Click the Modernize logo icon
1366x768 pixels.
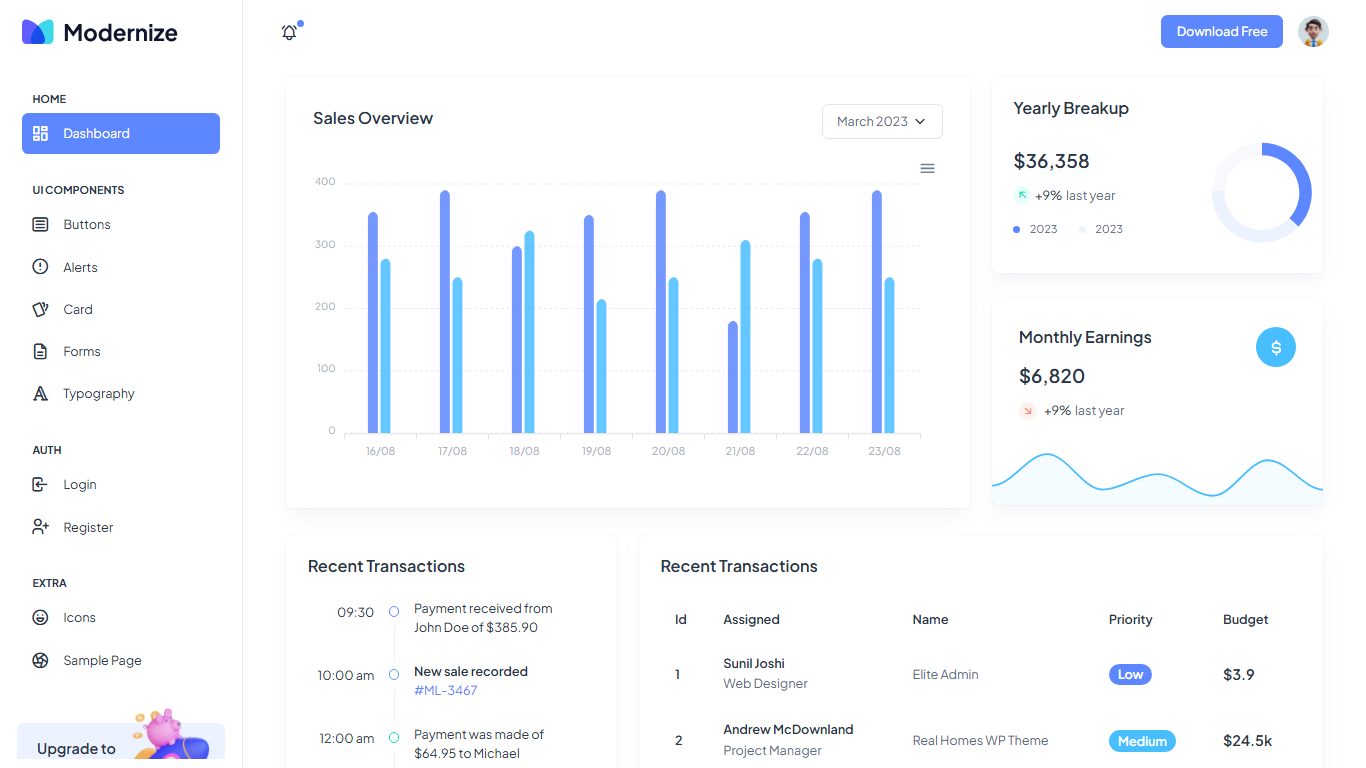click(x=38, y=32)
